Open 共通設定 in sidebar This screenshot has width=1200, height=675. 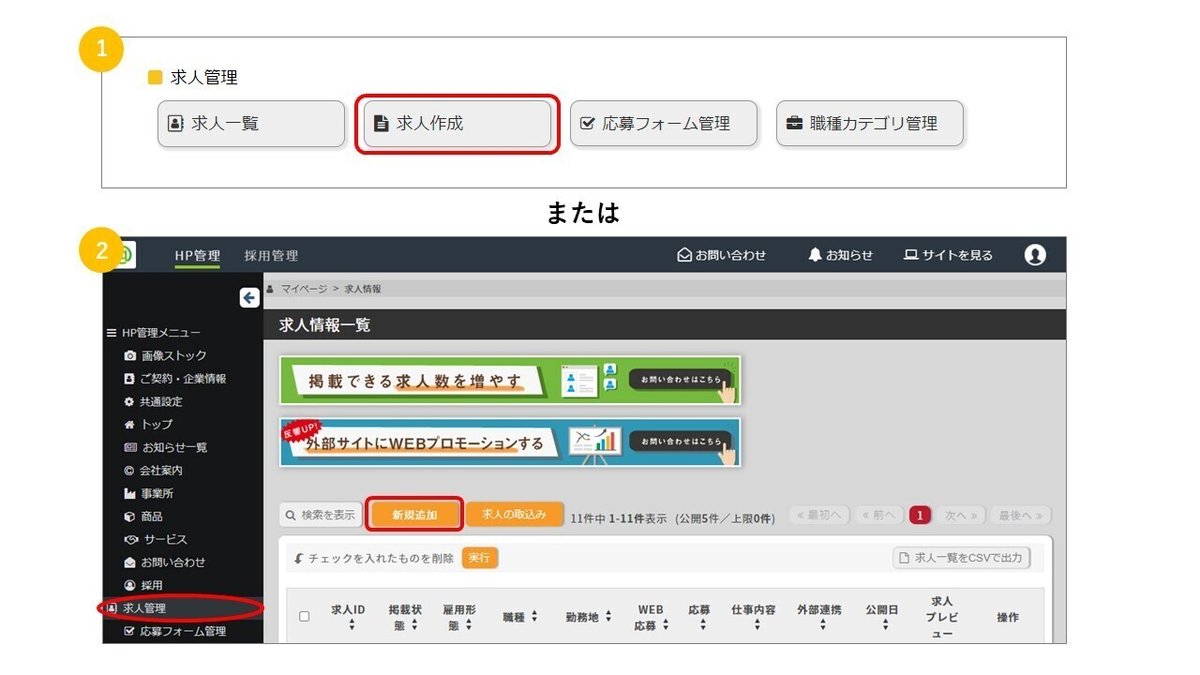(x=153, y=402)
